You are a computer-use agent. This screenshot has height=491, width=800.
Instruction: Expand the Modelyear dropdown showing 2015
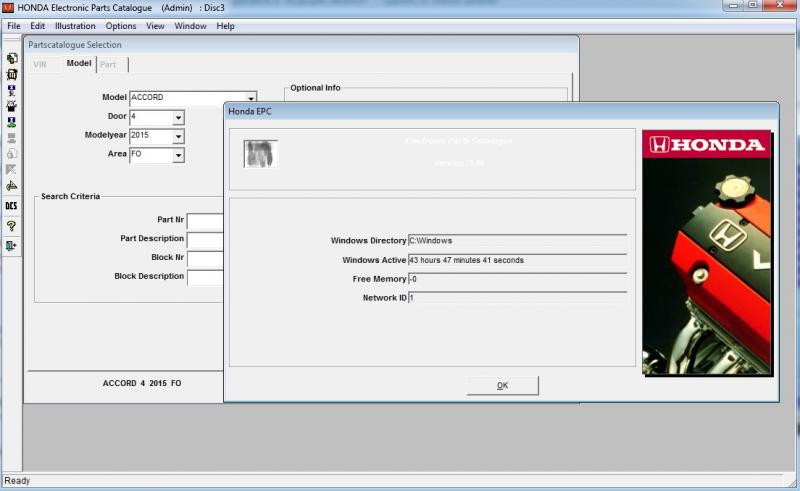(178, 136)
